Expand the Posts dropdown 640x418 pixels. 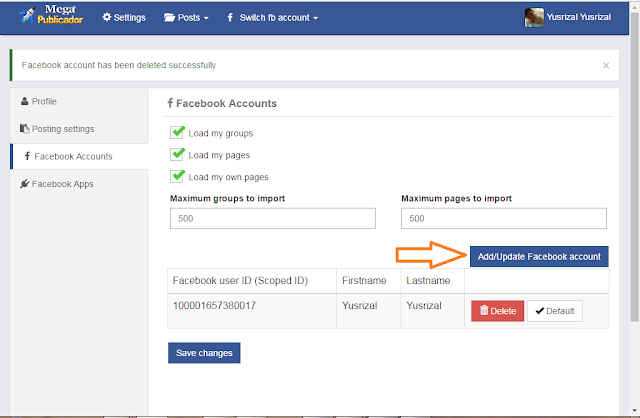186,18
